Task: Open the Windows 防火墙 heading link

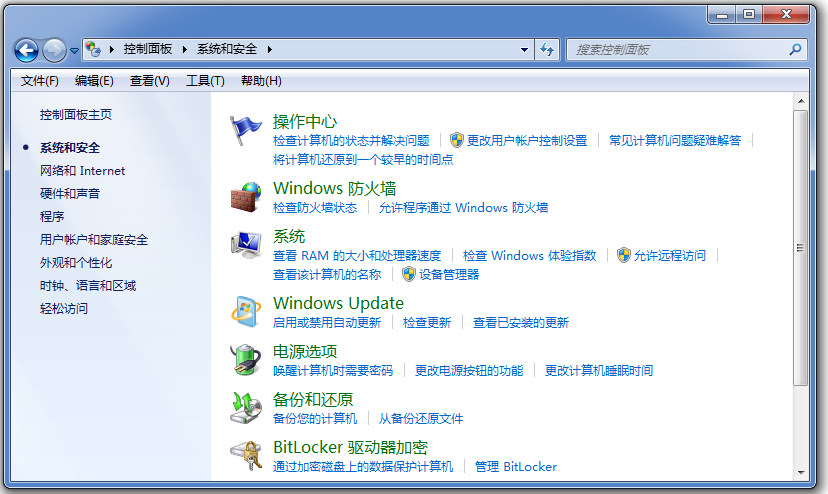Action: [x=334, y=188]
